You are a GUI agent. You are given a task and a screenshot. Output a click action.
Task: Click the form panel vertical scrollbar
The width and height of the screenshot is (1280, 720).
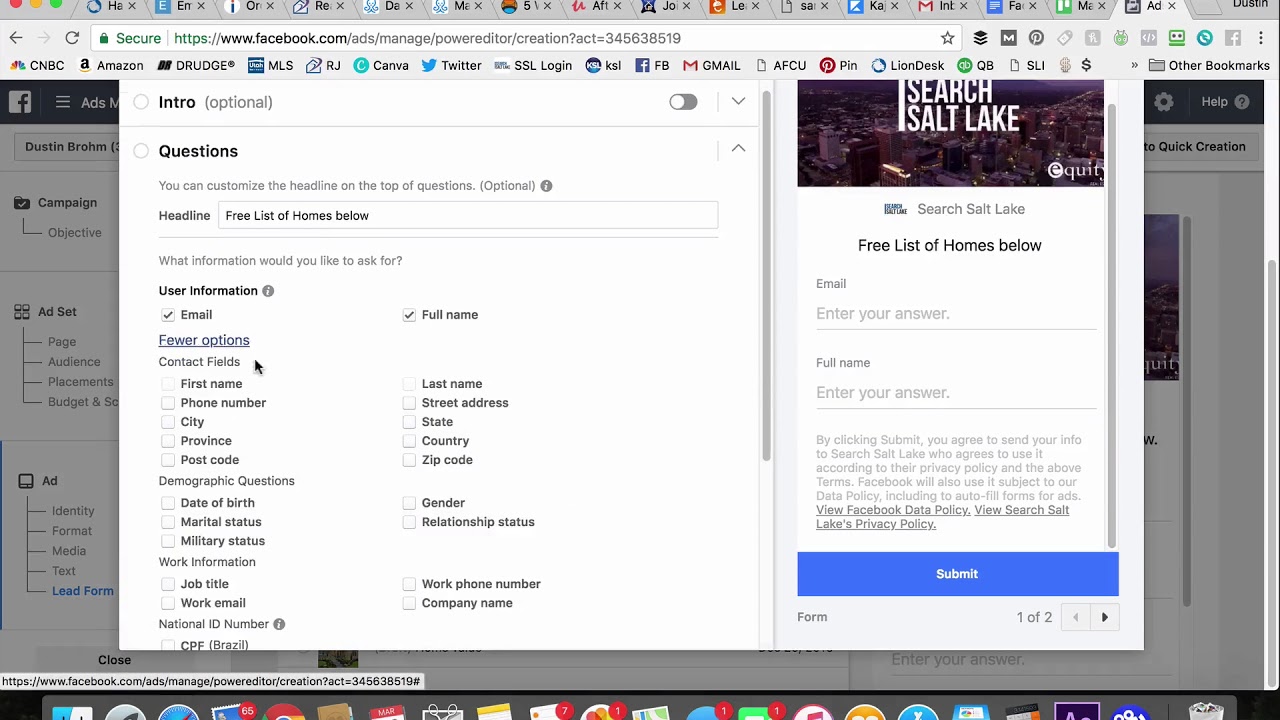point(767,275)
